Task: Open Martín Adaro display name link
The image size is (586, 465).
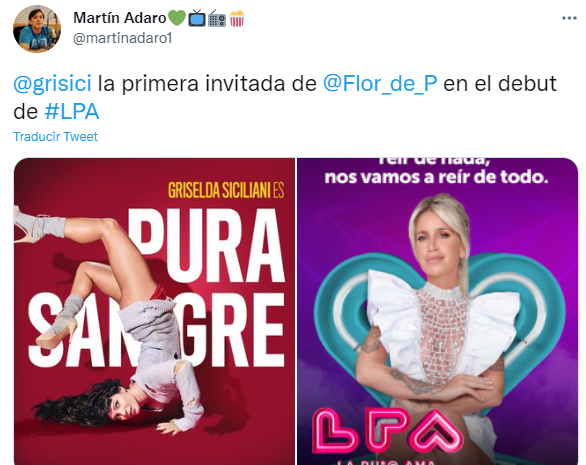Action: (120, 18)
